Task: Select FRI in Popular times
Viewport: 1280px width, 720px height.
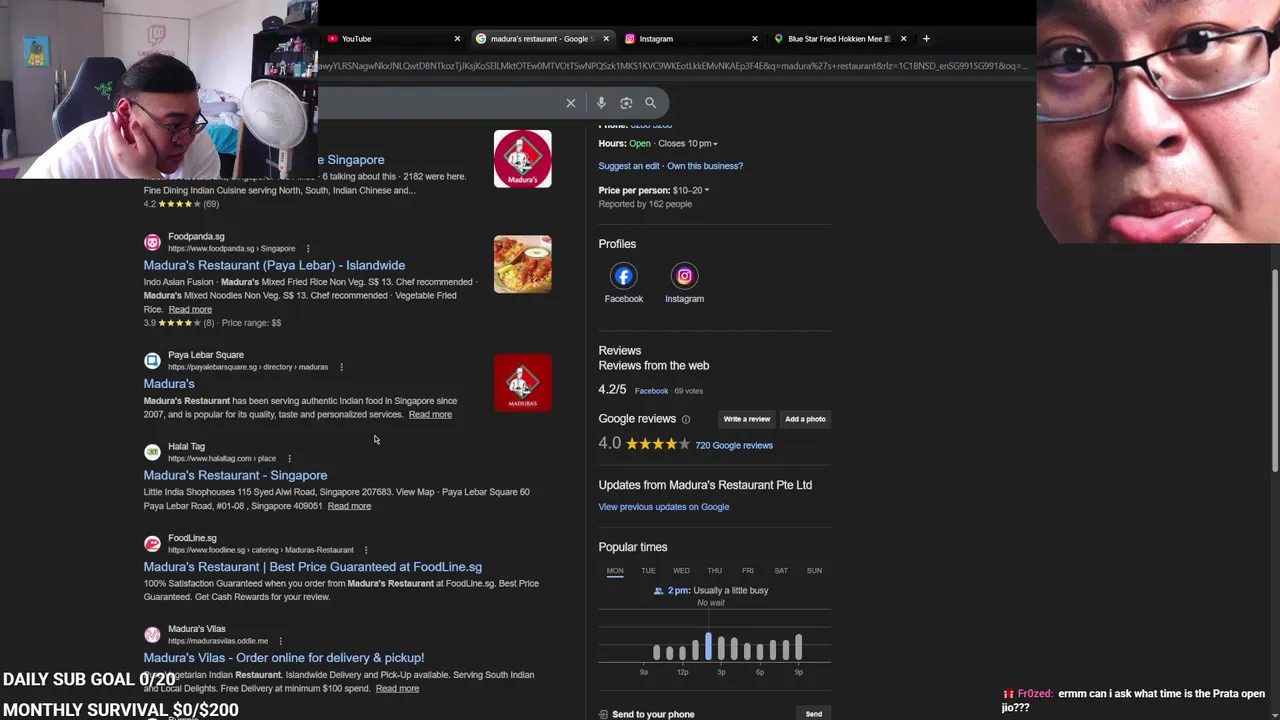Action: [748, 570]
